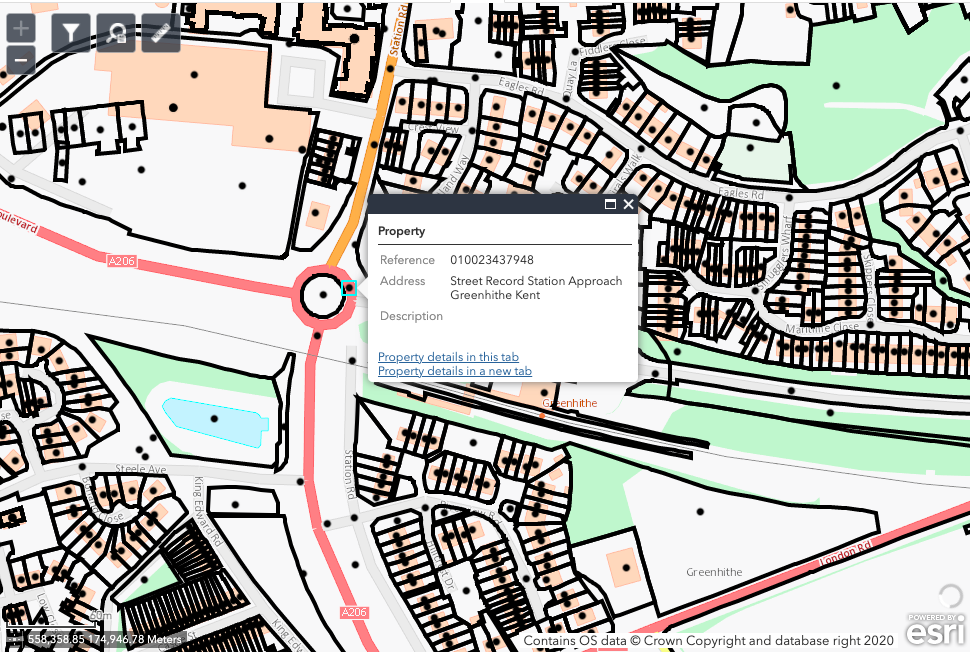The height and width of the screenshot is (652, 970).
Task: Click the coordinates readout text
Action: click(104, 639)
